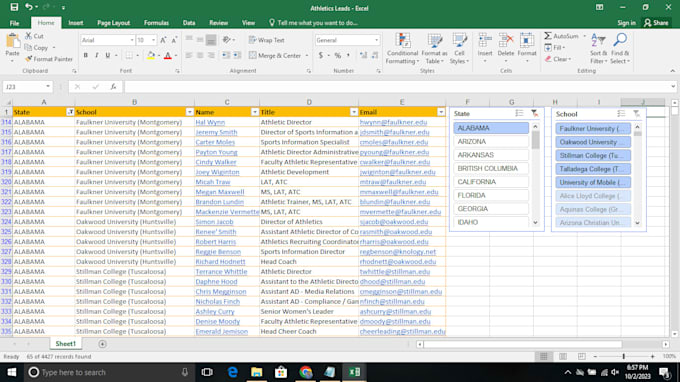Screen dimensions: 680x382
Task: Clear filter on the State slicer
Action: coord(534,113)
